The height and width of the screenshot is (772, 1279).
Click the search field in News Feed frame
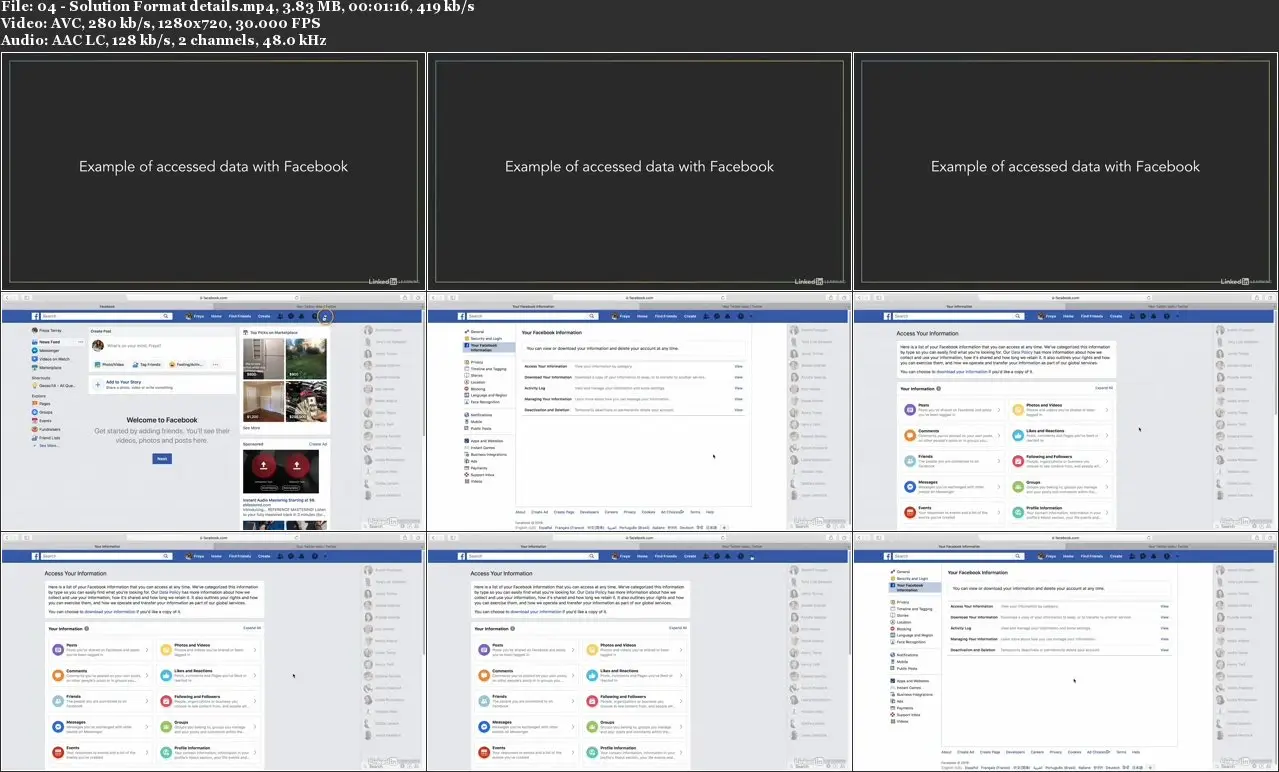pos(104,316)
